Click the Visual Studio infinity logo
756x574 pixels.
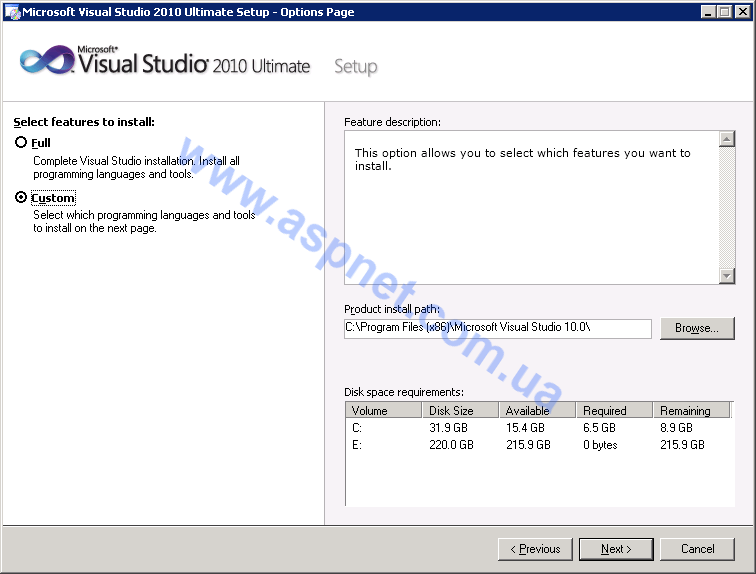(x=47, y=60)
